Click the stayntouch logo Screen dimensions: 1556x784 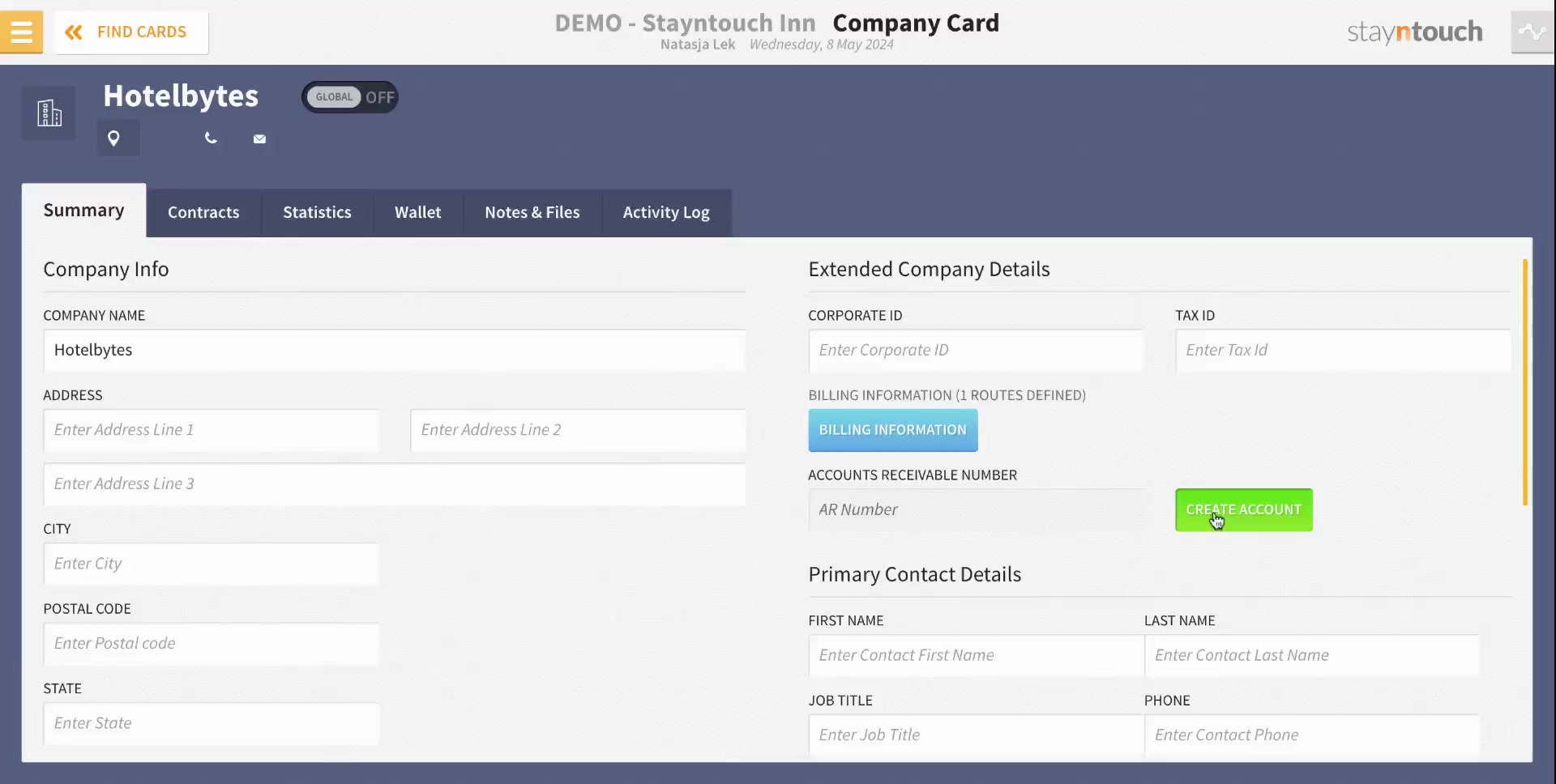click(1415, 32)
